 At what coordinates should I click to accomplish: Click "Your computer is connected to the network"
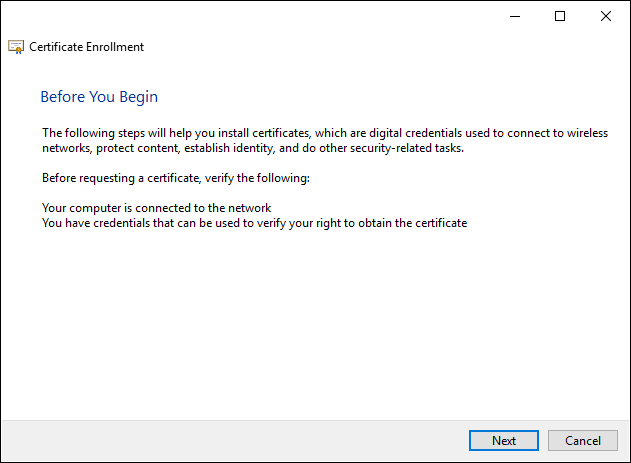(x=157, y=208)
